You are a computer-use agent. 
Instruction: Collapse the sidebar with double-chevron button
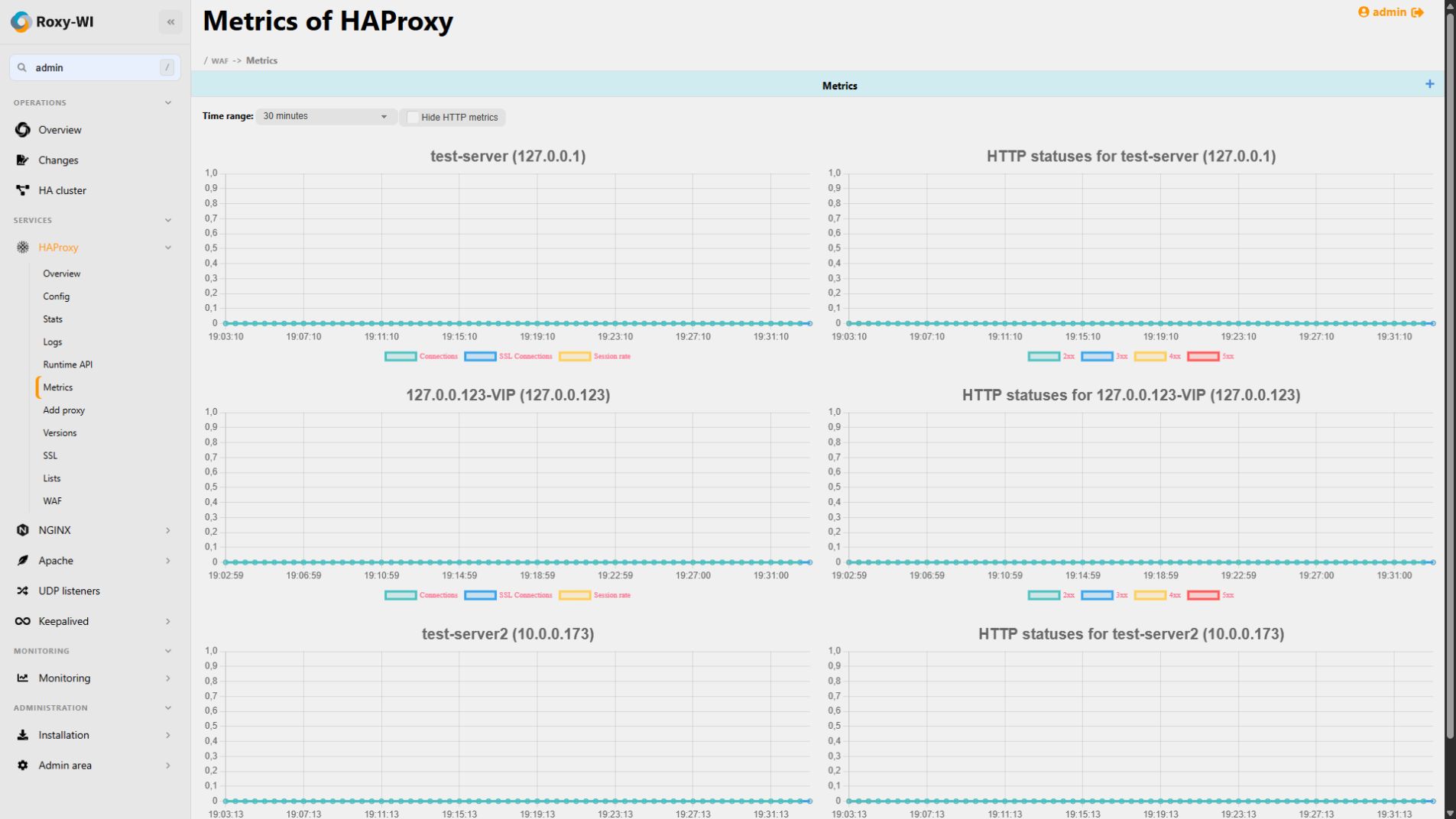click(170, 22)
